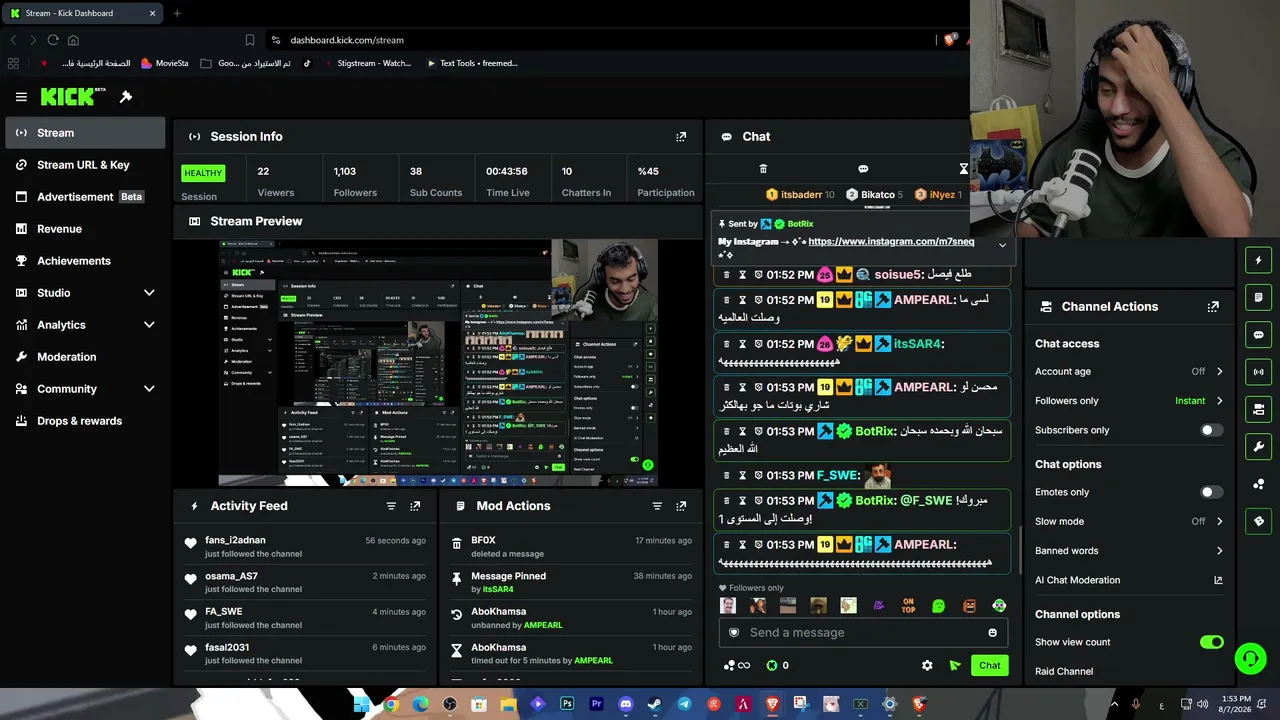Open Stigstream bookmark

(x=366, y=63)
